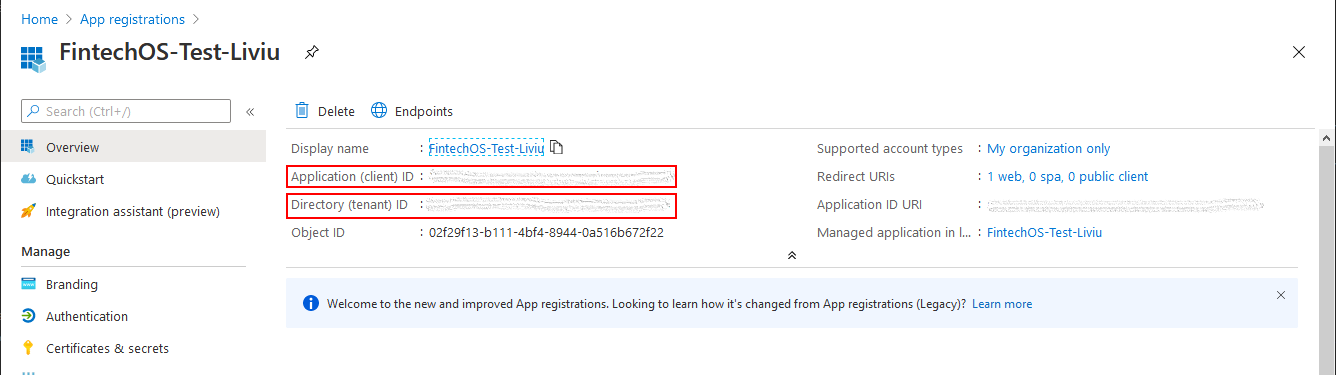1336x375 pixels.
Task: Open Quickstart cloud icon in sidebar
Action: pyautogui.click(x=28, y=179)
